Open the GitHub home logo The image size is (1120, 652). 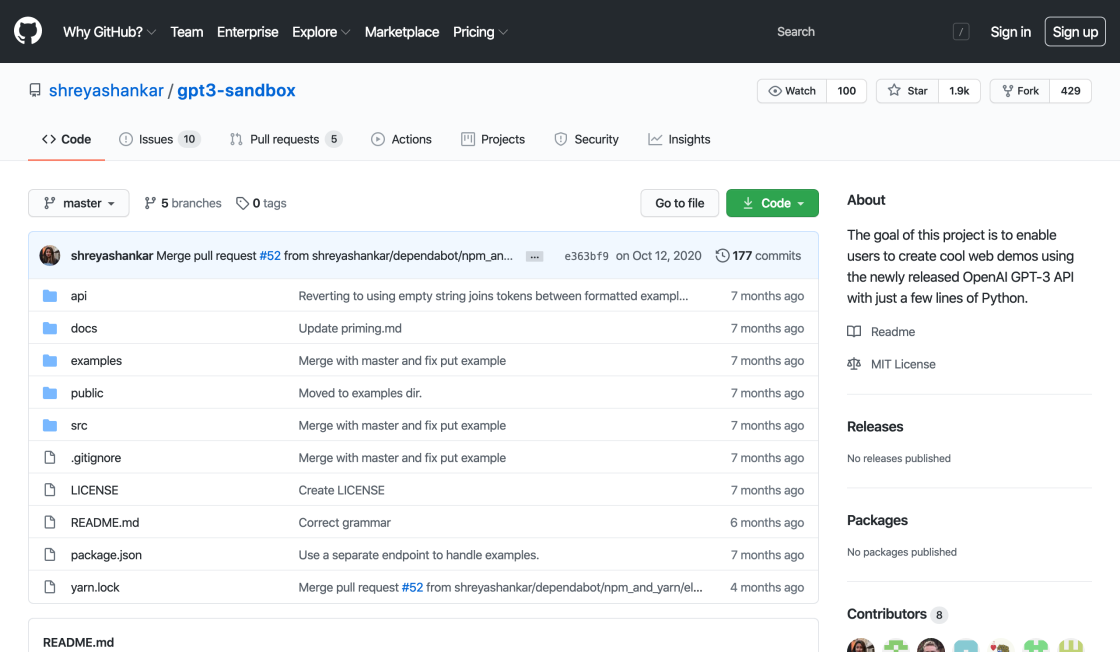pos(28,31)
